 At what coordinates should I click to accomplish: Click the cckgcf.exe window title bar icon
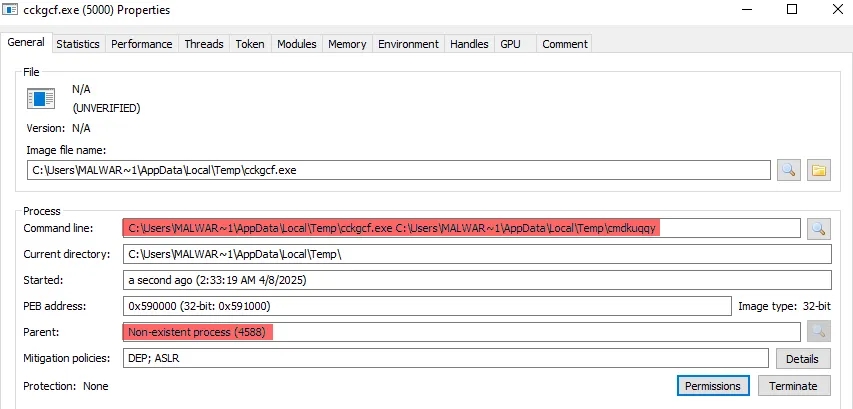(11, 10)
